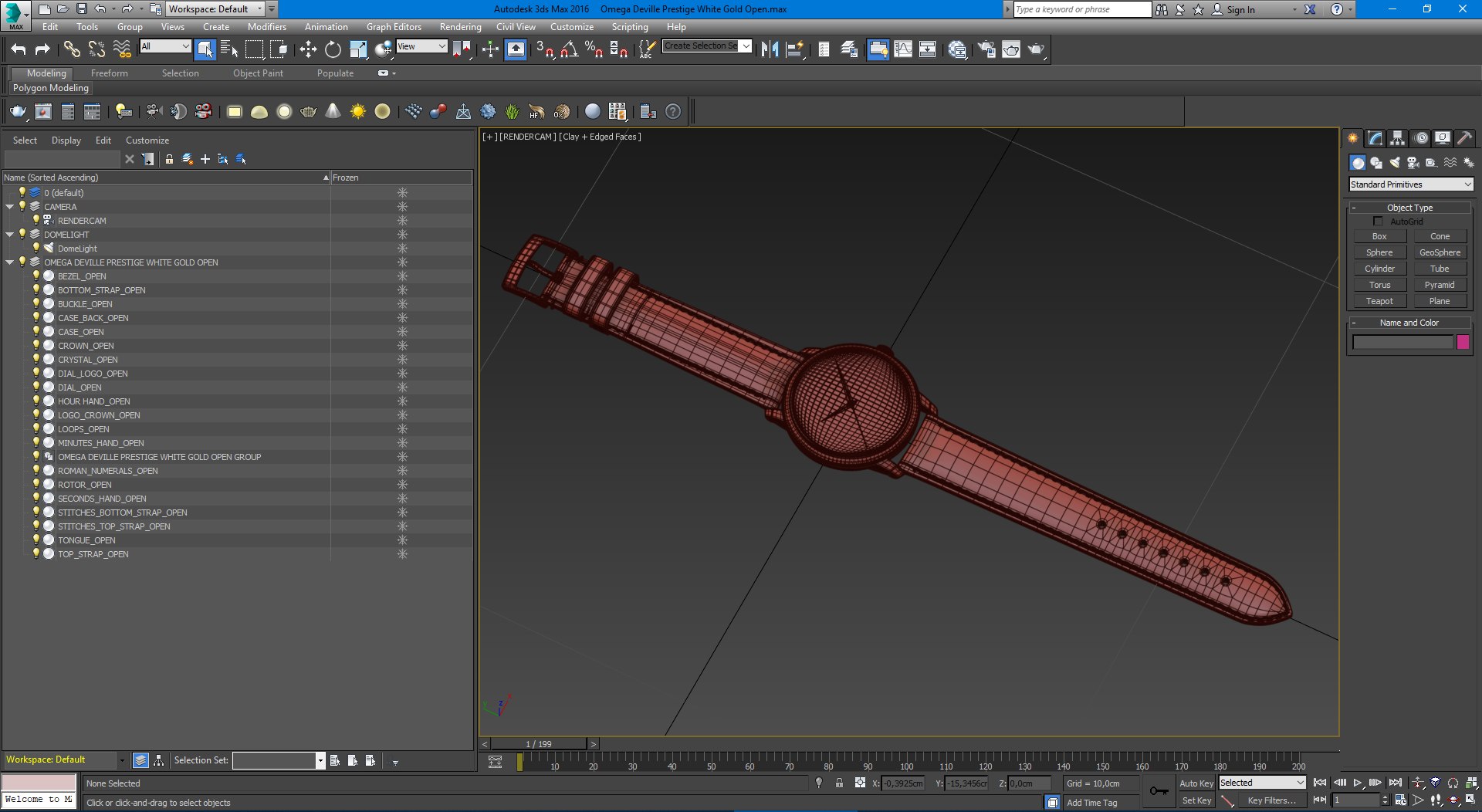Click the Select and Link chain icon

click(x=72, y=49)
